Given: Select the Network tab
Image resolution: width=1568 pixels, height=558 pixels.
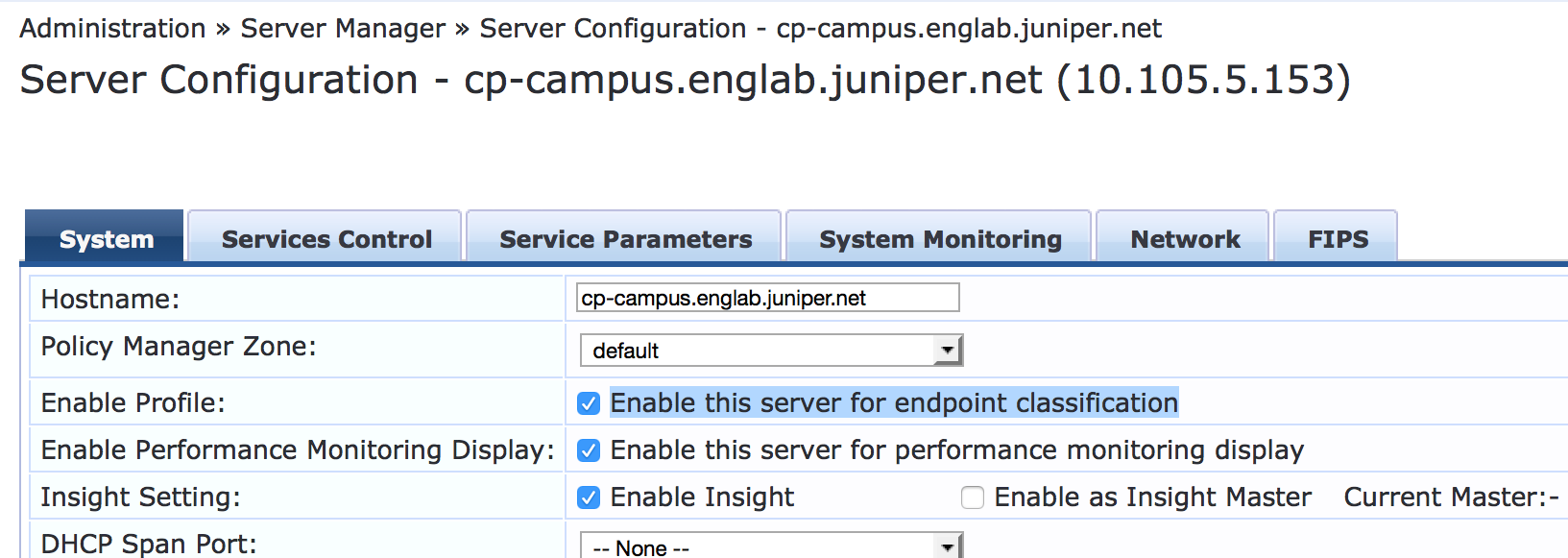Looking at the screenshot, I should [1185, 239].
